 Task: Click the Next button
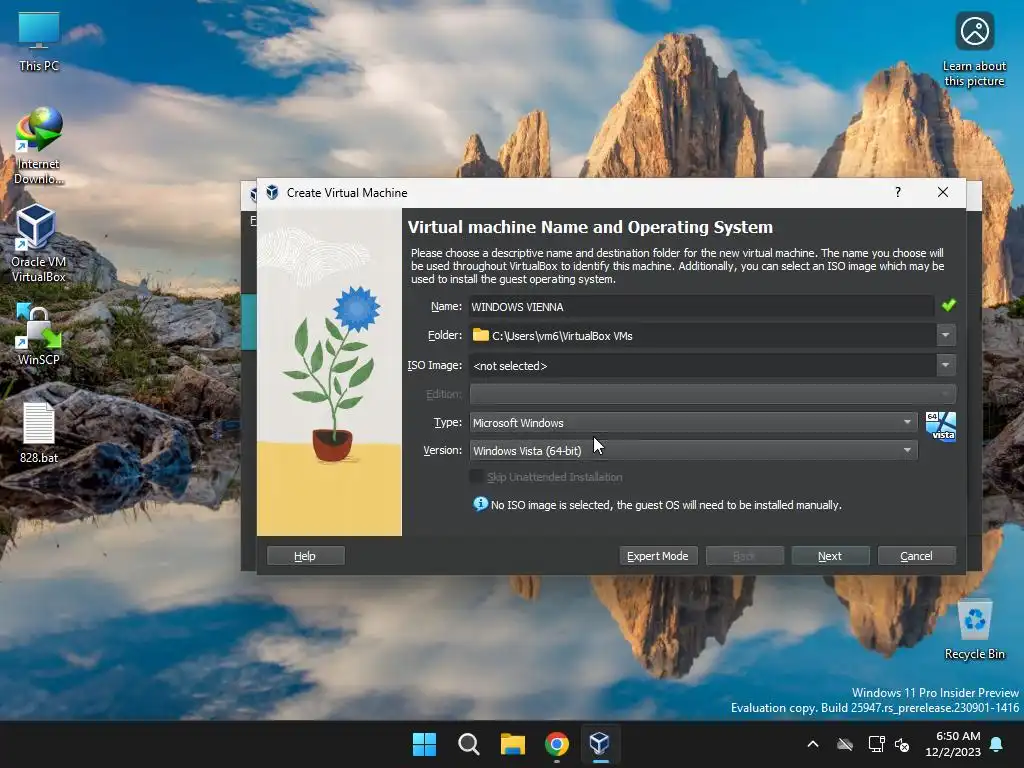pos(830,556)
